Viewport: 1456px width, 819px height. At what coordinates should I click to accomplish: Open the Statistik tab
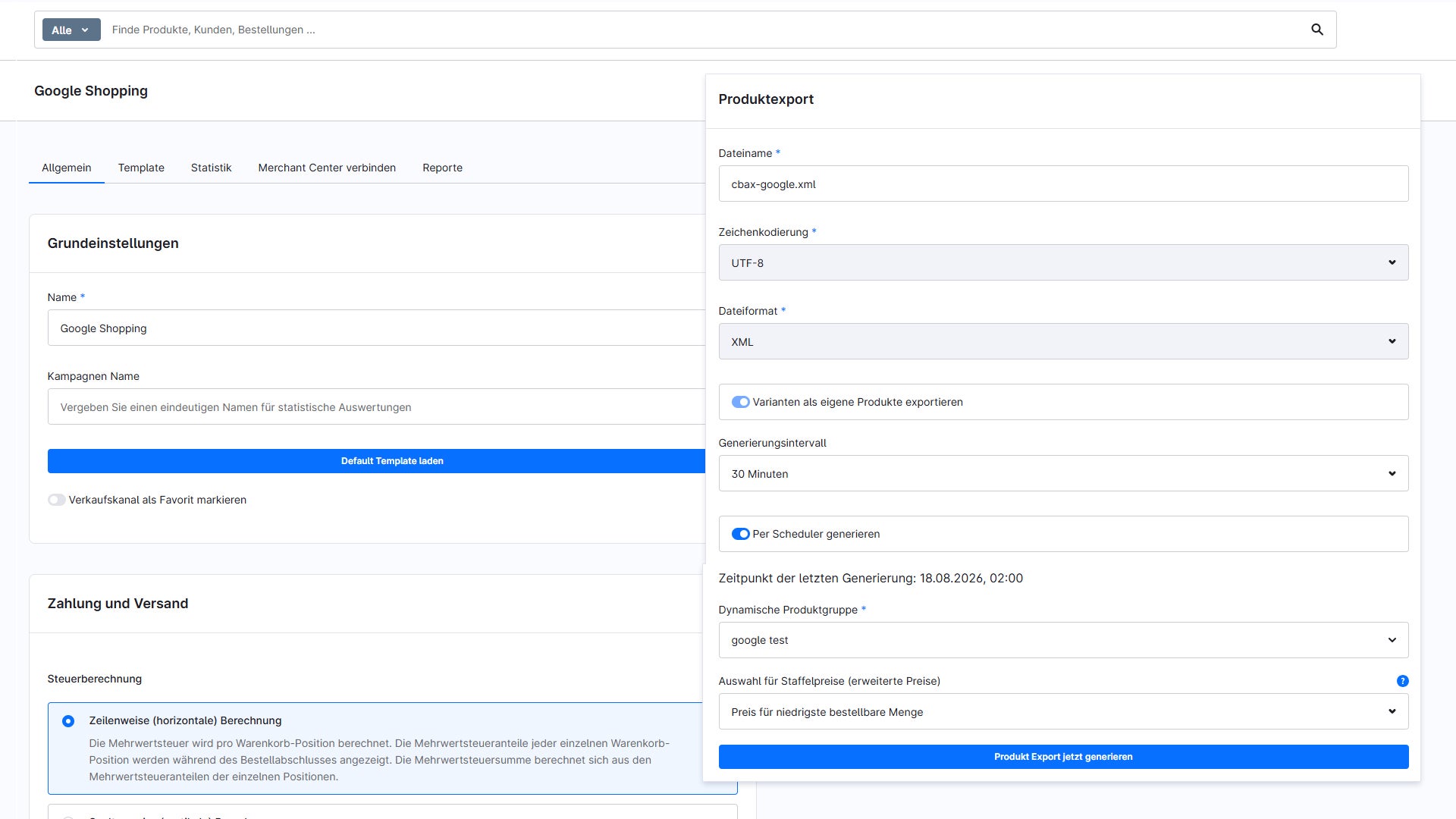point(211,168)
